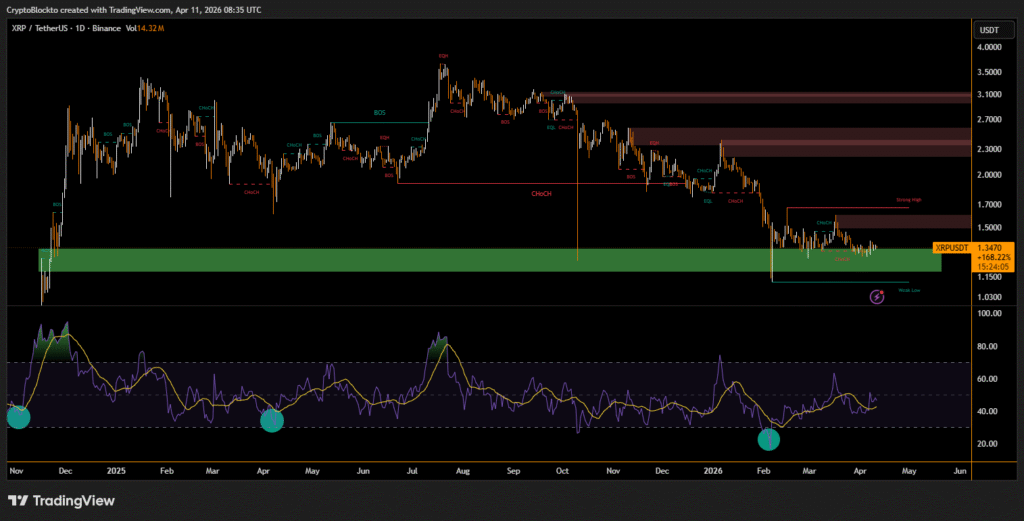Select the Weak Low label

tap(909, 290)
